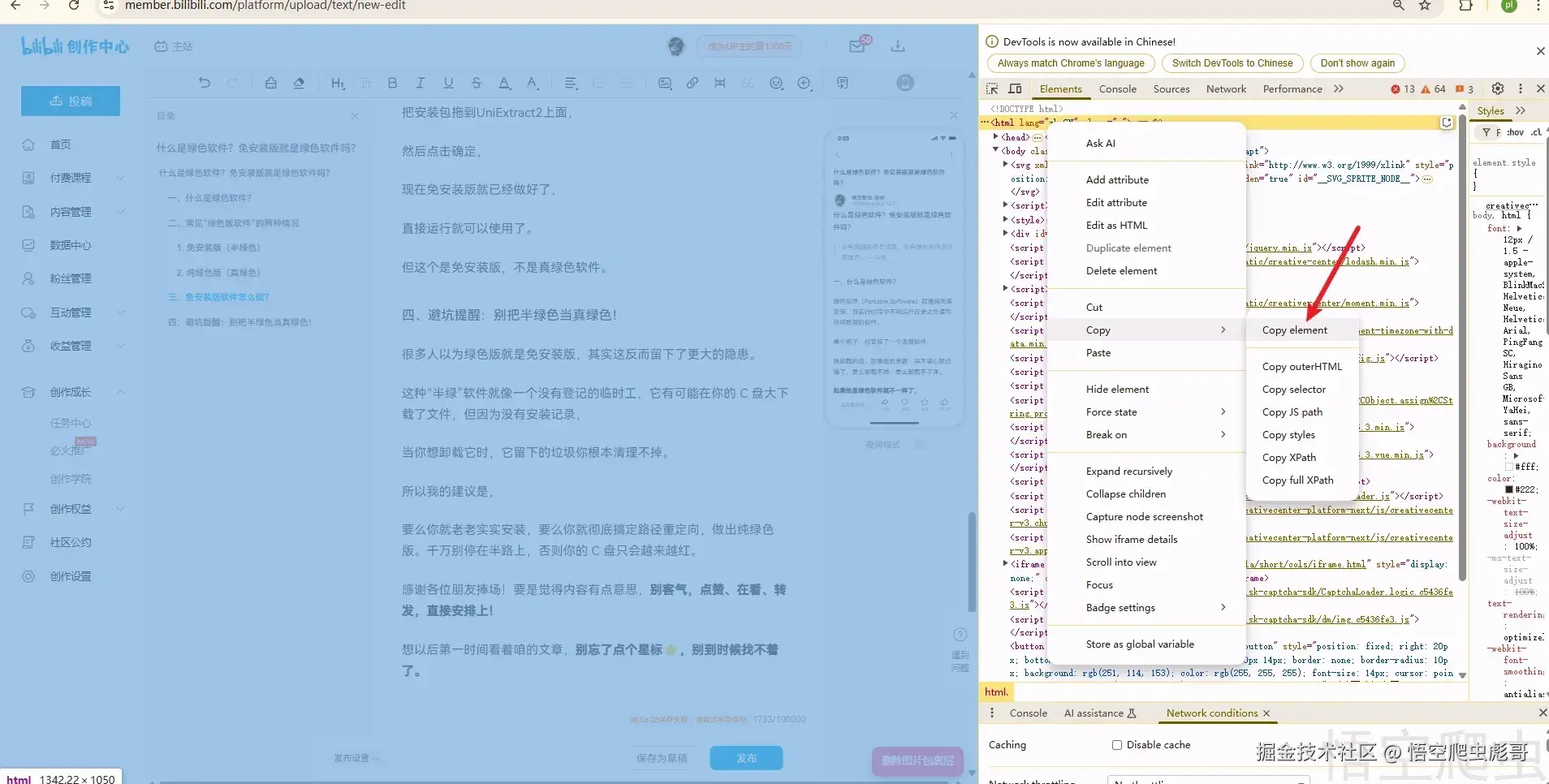The height and width of the screenshot is (784, 1549).
Task: Click the emoji icon in the editor toolbar
Action: click(777, 83)
